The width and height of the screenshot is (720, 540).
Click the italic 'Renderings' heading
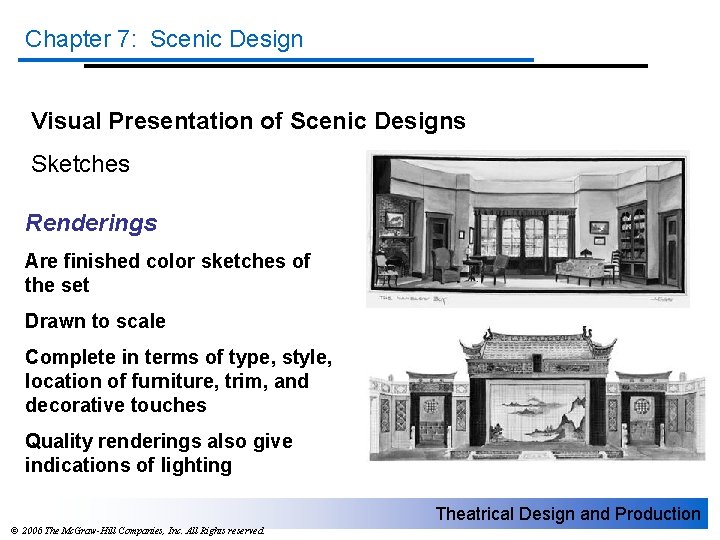91,224
